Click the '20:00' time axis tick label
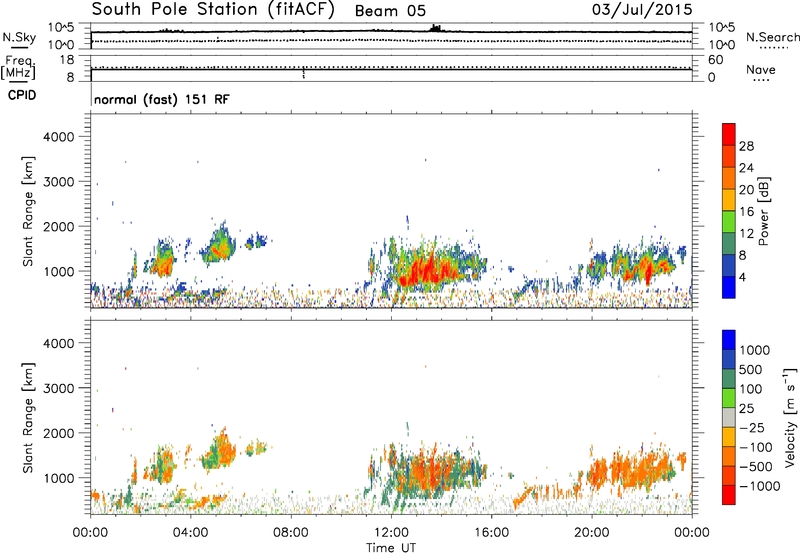Screen dimensions: 800x554 point(592,533)
